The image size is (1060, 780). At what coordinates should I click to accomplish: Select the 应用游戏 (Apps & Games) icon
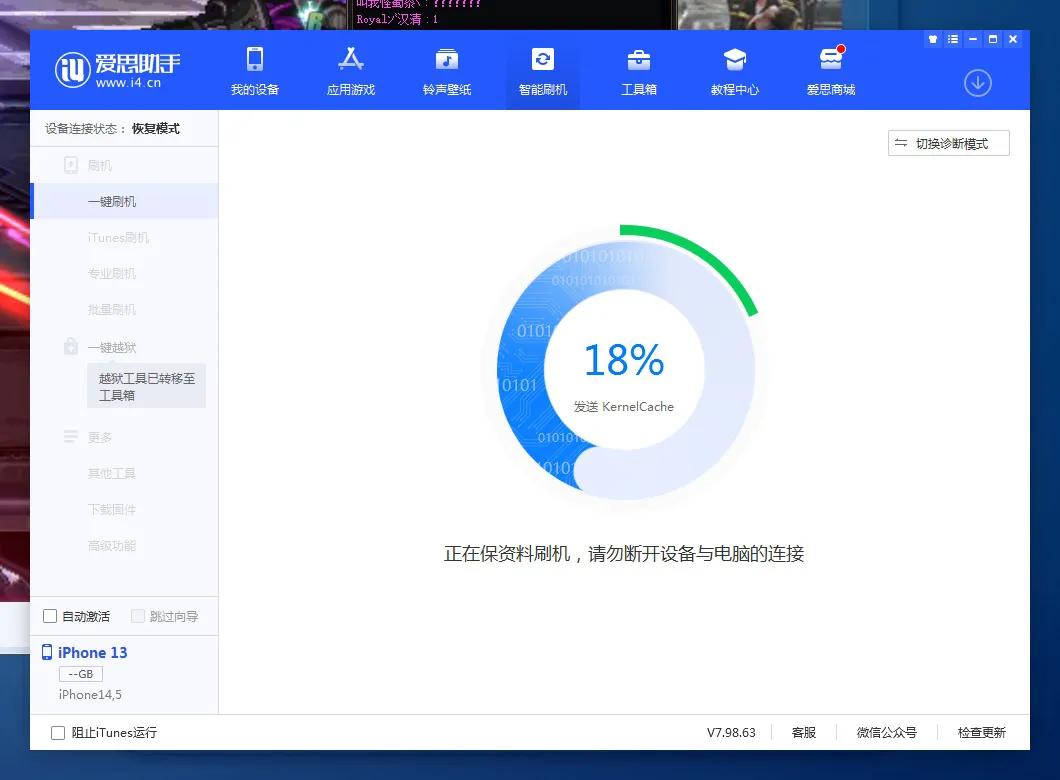(x=350, y=70)
